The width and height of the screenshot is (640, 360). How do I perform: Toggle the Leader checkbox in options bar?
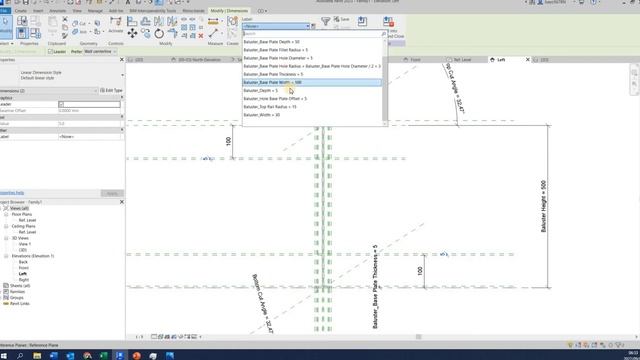(51, 52)
